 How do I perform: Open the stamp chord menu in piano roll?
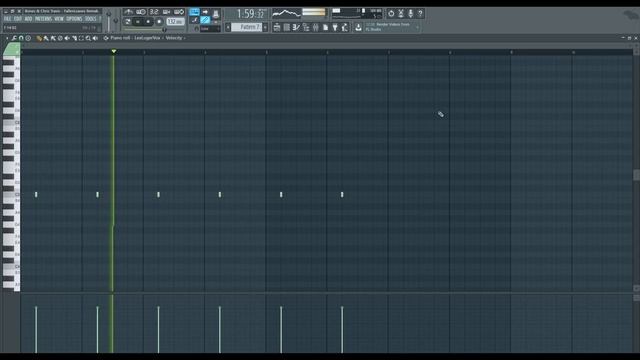click(28, 38)
